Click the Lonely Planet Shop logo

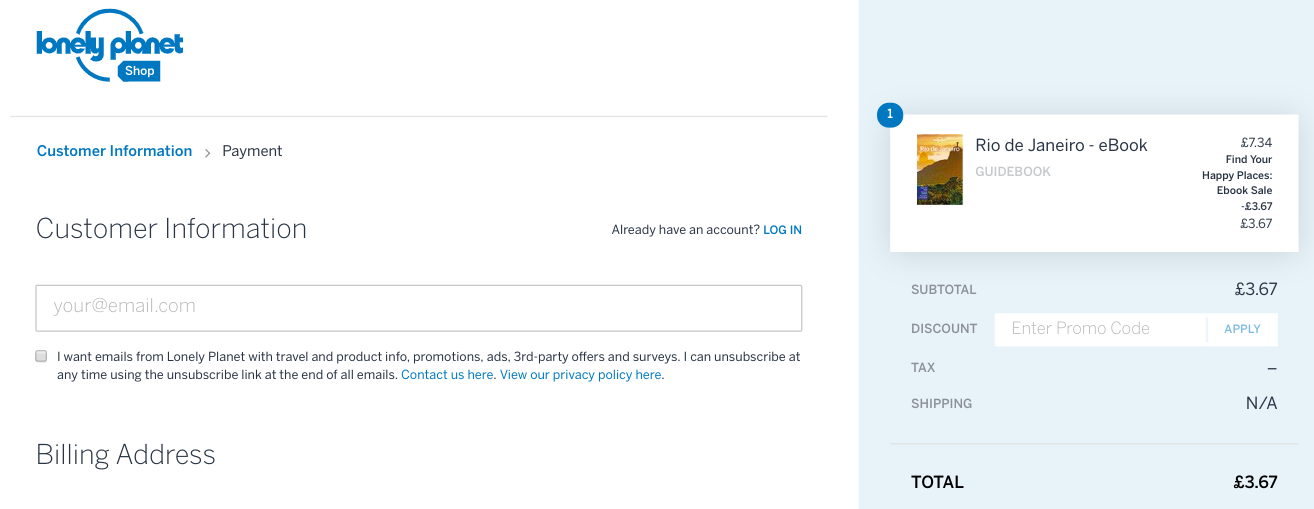pyautogui.click(x=110, y=47)
